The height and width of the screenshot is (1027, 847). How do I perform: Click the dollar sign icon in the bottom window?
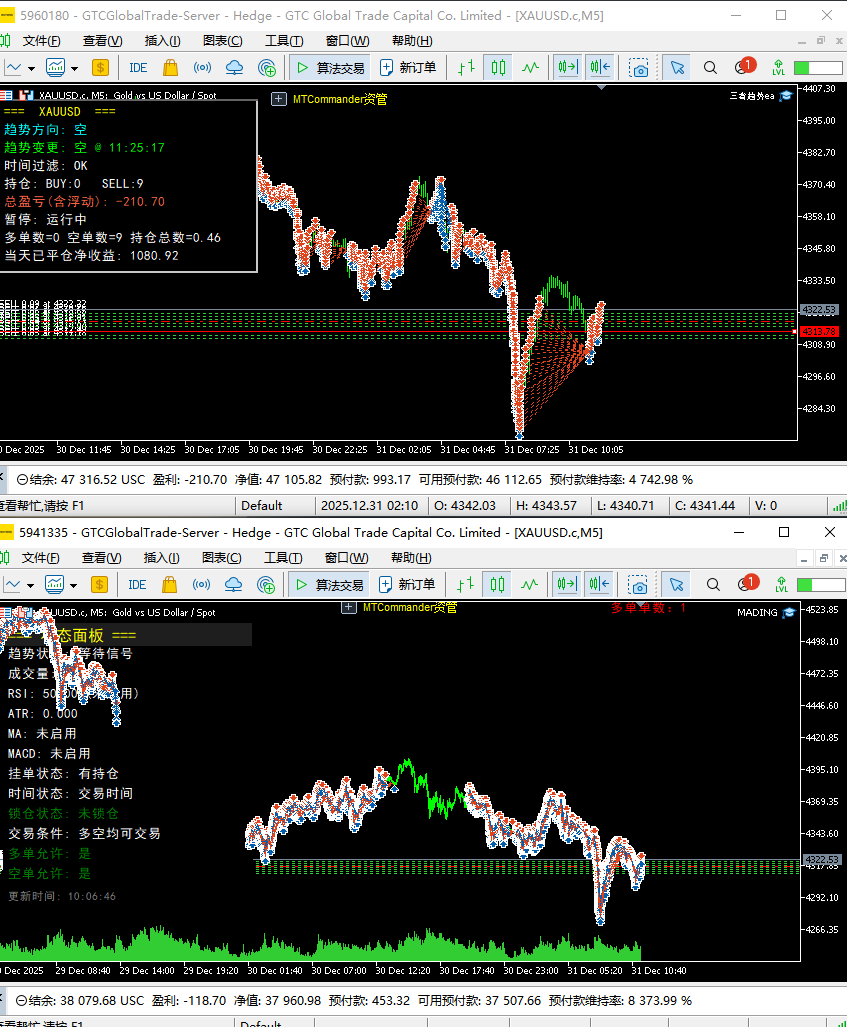coord(100,584)
